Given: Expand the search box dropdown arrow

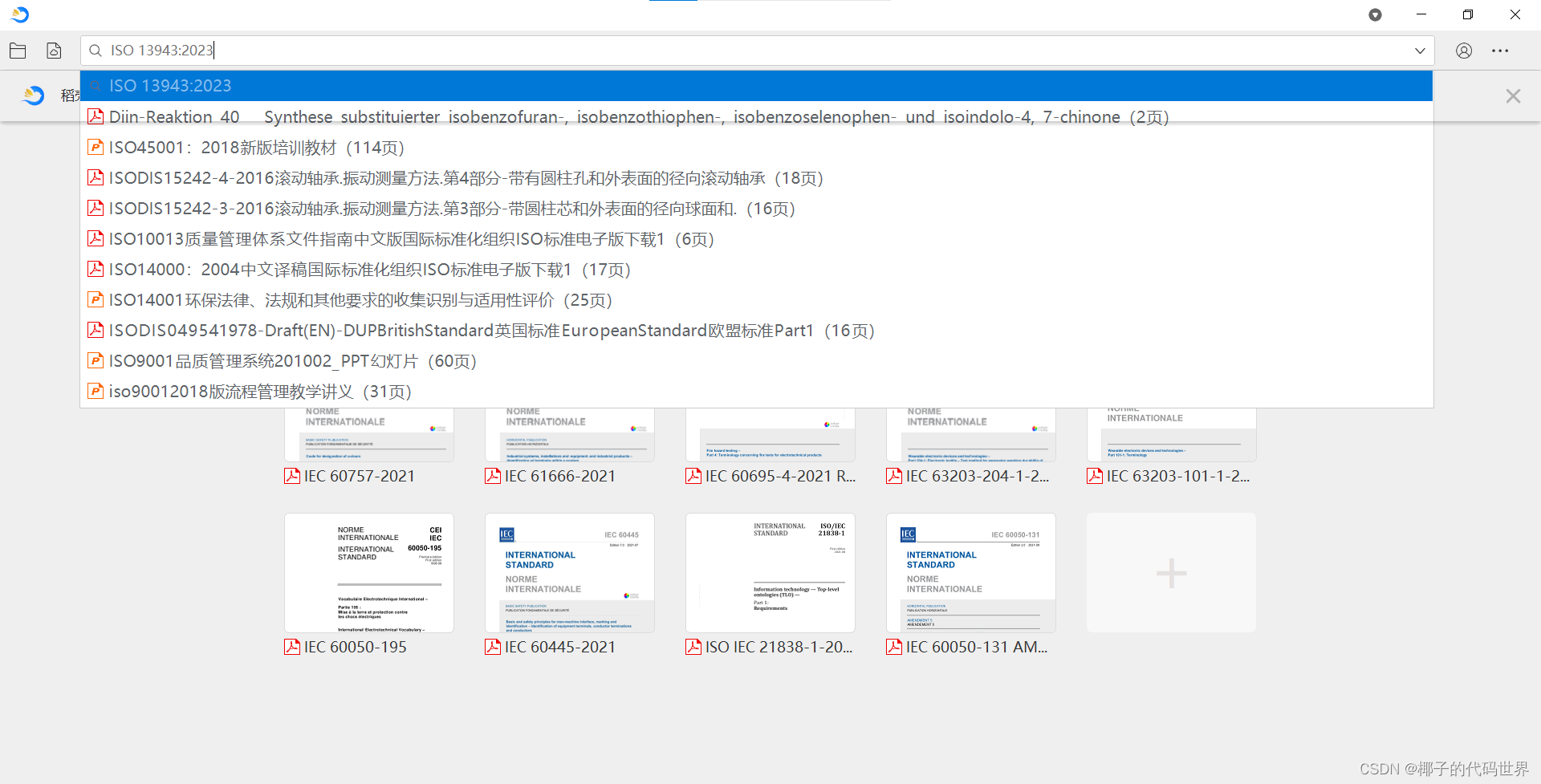Looking at the screenshot, I should tap(1420, 51).
